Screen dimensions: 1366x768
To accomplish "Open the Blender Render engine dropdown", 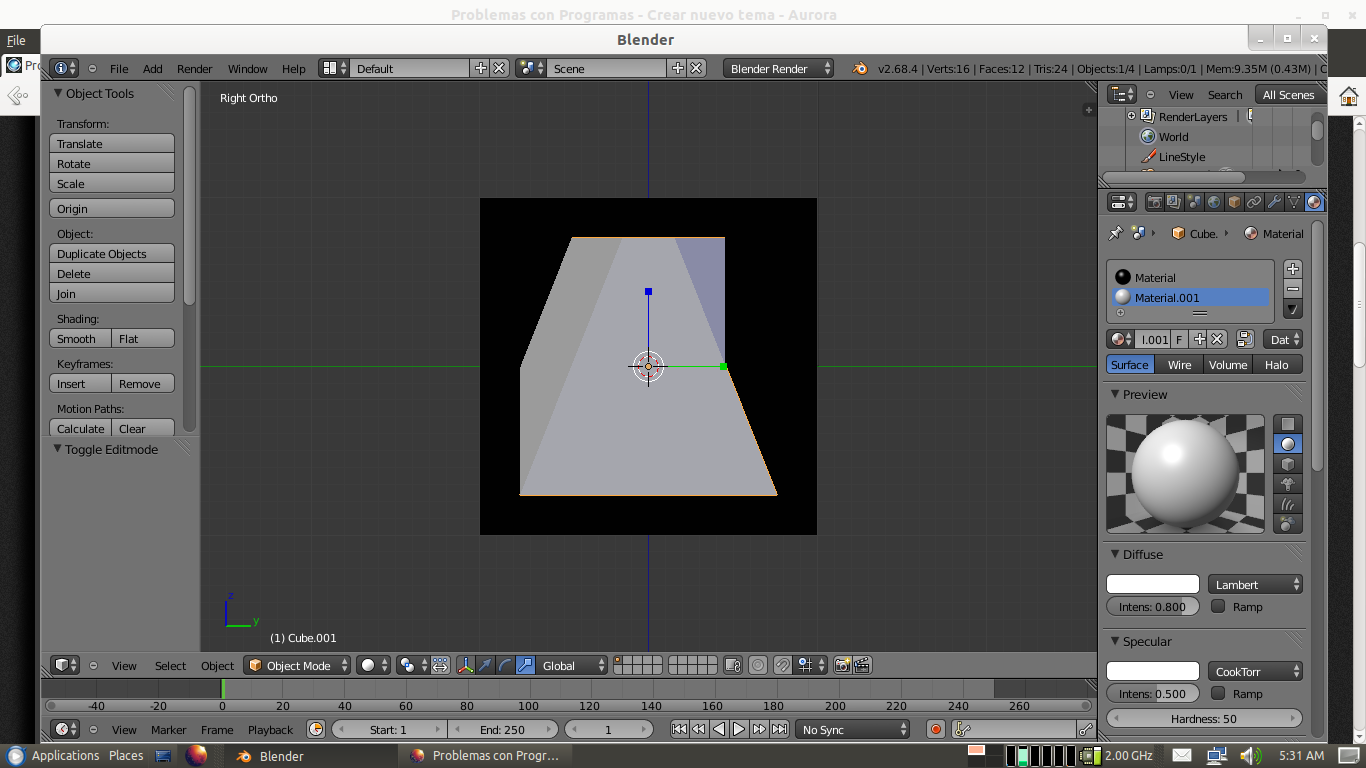I will coord(778,68).
